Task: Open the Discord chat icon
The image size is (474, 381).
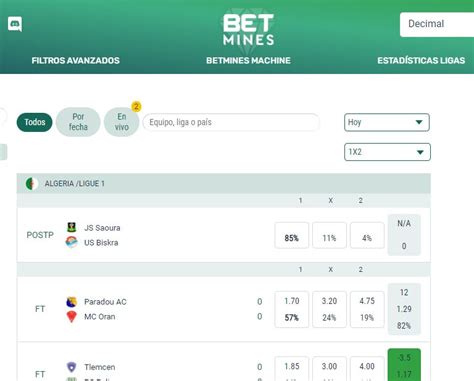Action: pos(15,24)
